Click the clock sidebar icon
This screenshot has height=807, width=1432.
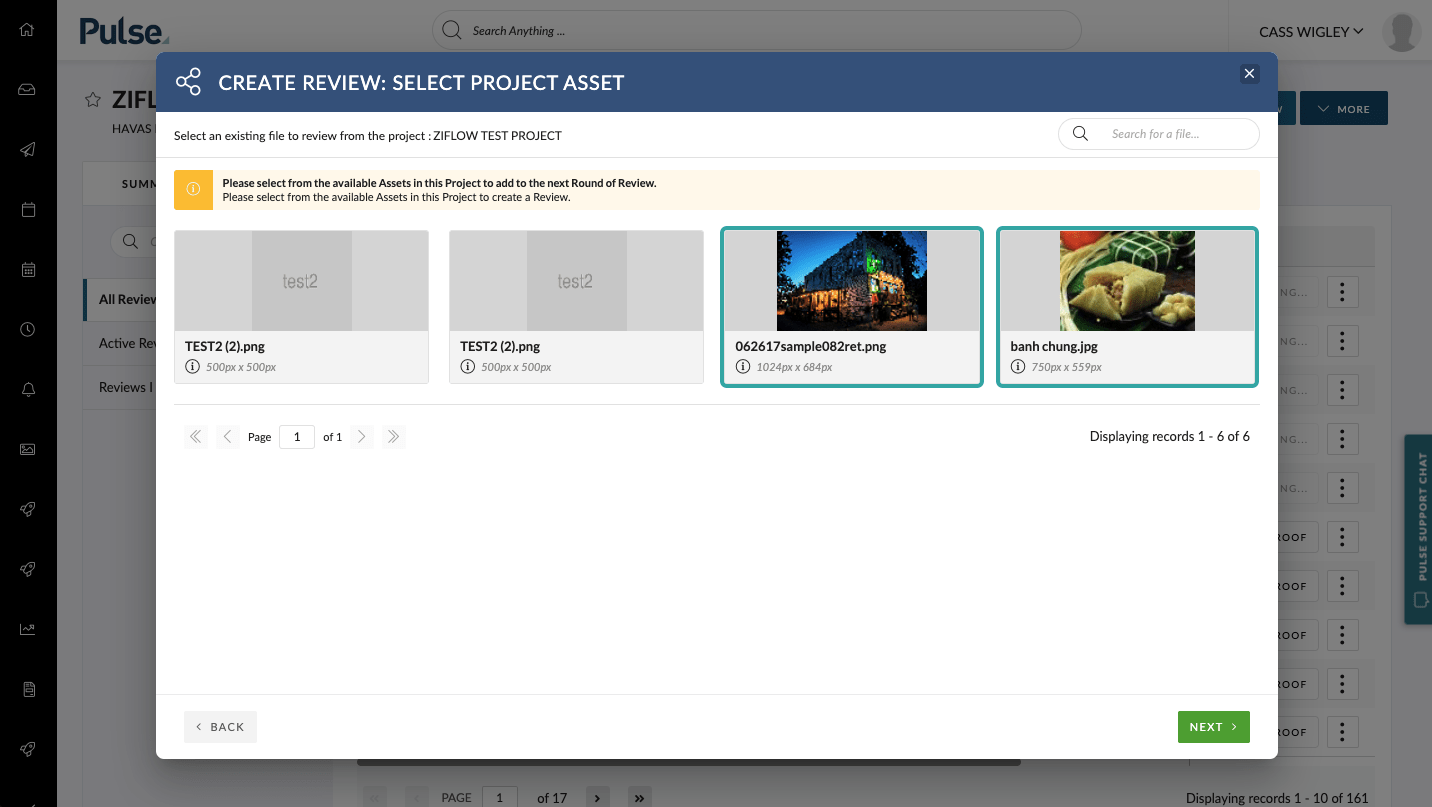click(28, 330)
